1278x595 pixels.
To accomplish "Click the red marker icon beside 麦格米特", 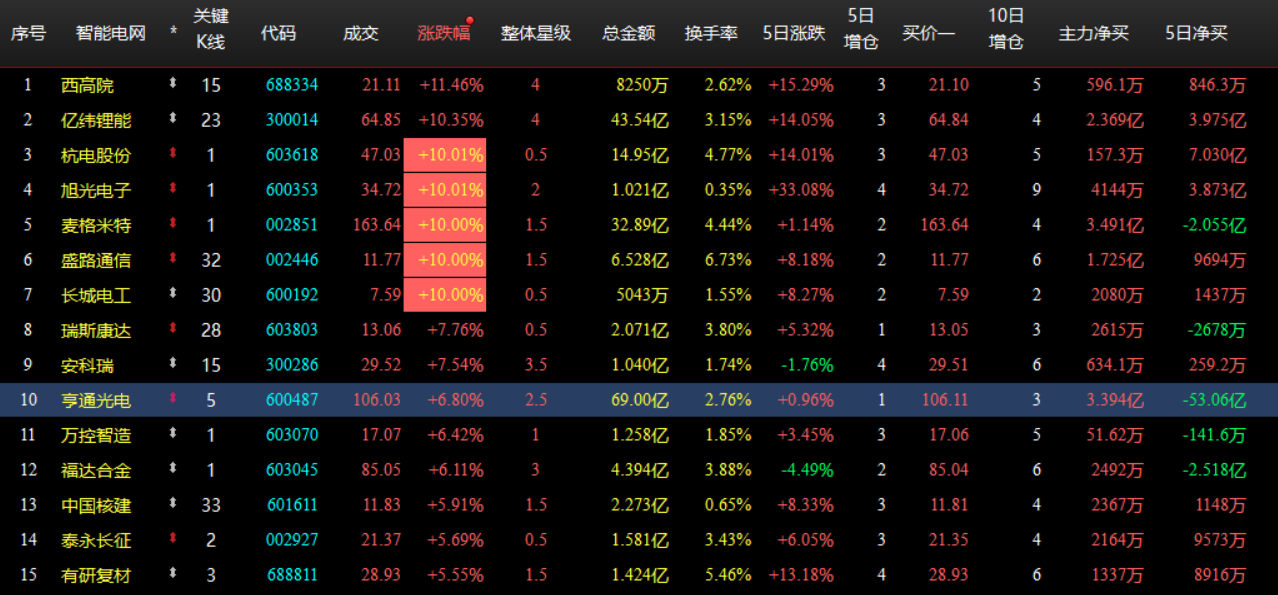I will coord(173,225).
